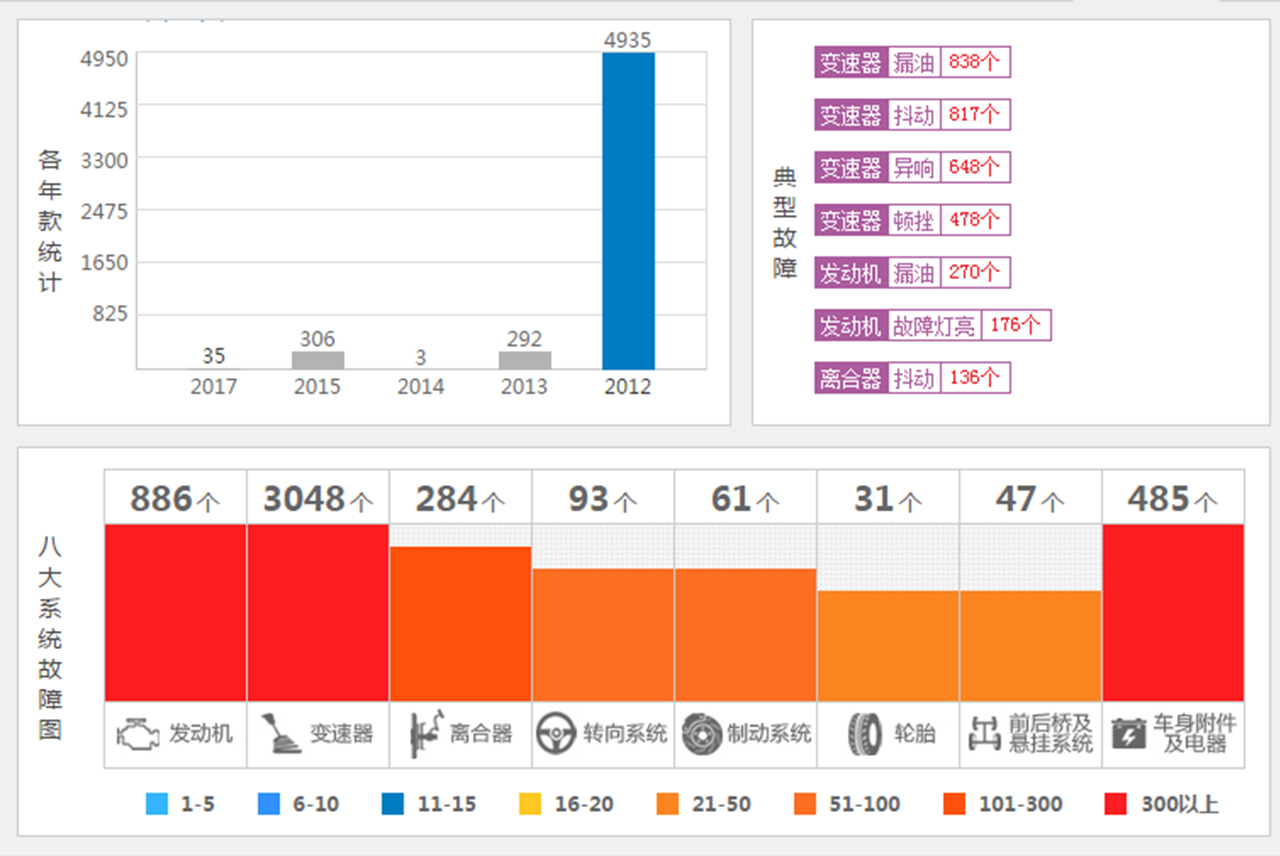Click the 变速器 漏油 838个 fault tag

pos(912,62)
